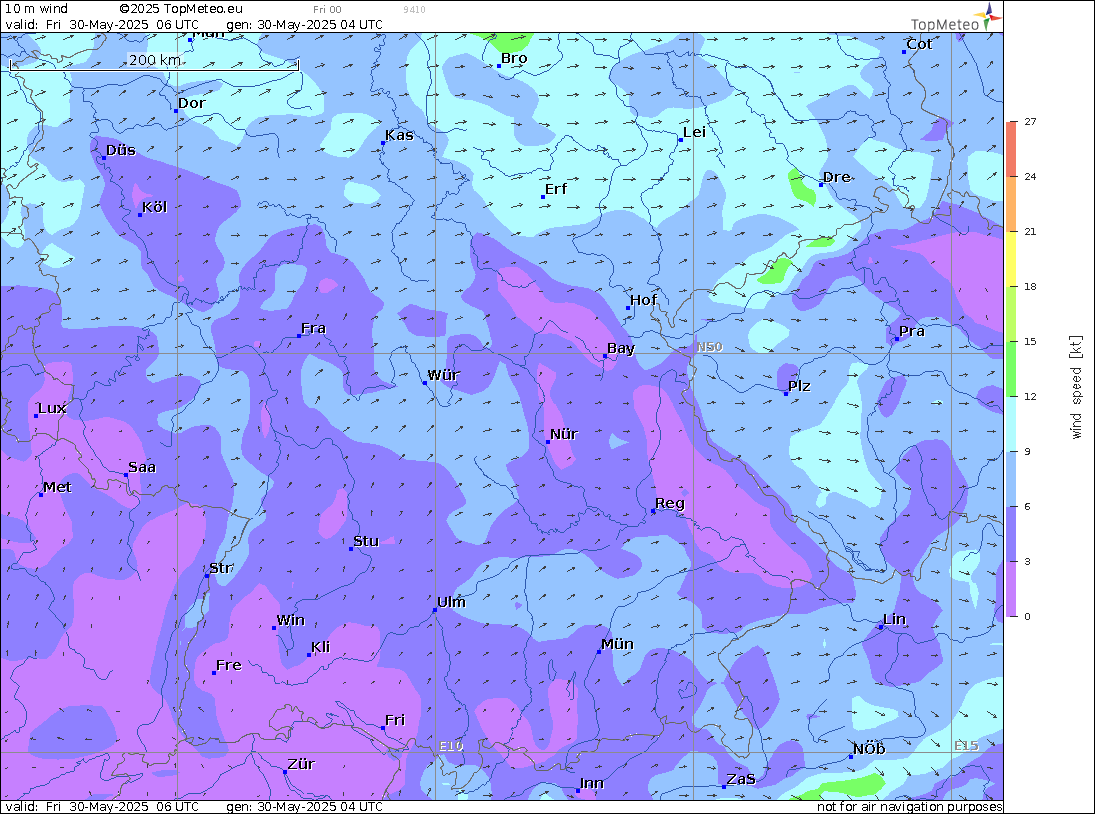Image resolution: width=1095 pixels, height=814 pixels.
Task: Click the TopMeteo brand name text
Action: 945,24
